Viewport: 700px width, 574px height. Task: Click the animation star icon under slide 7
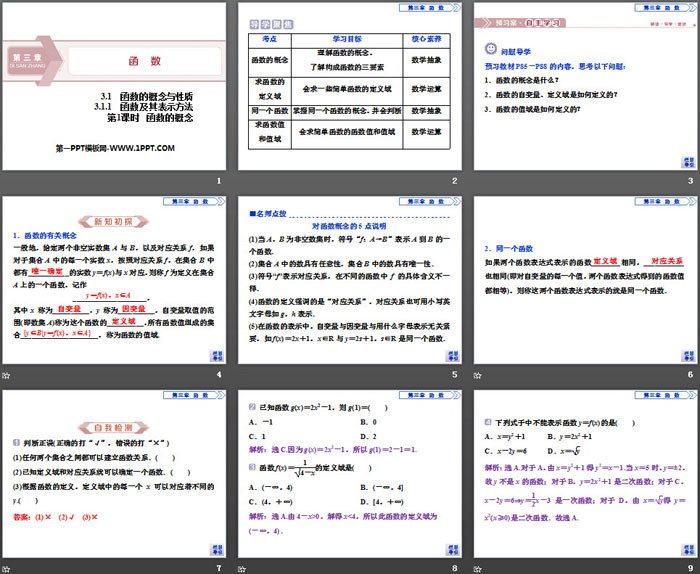point(6,569)
